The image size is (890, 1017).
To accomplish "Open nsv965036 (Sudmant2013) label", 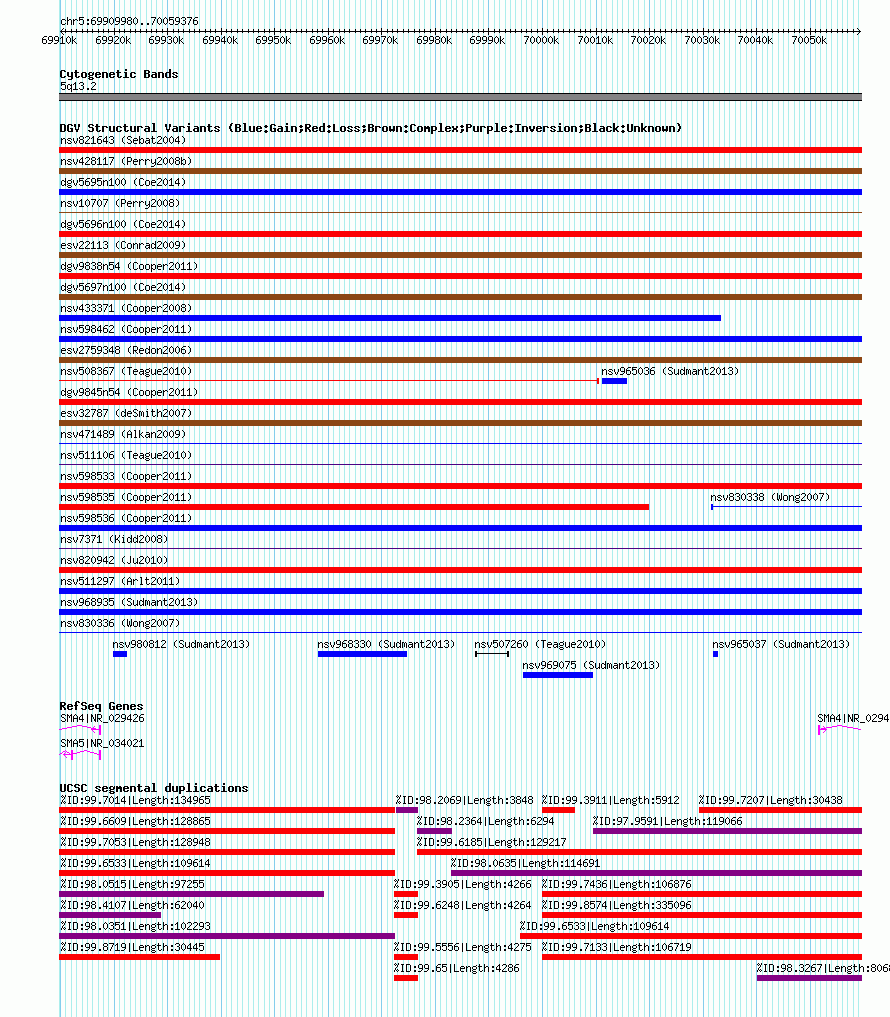I will click(670, 371).
